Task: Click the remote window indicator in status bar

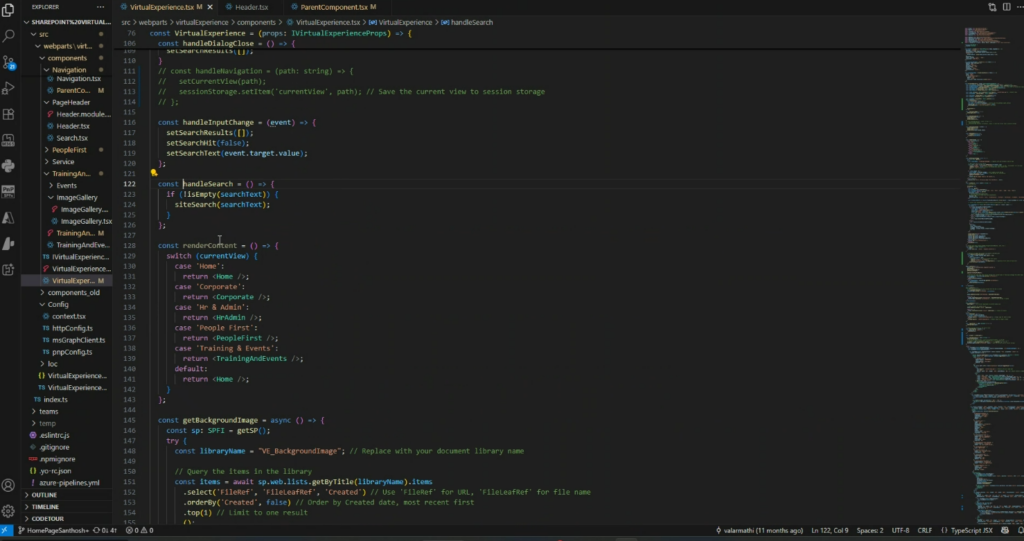Action: 6,531
